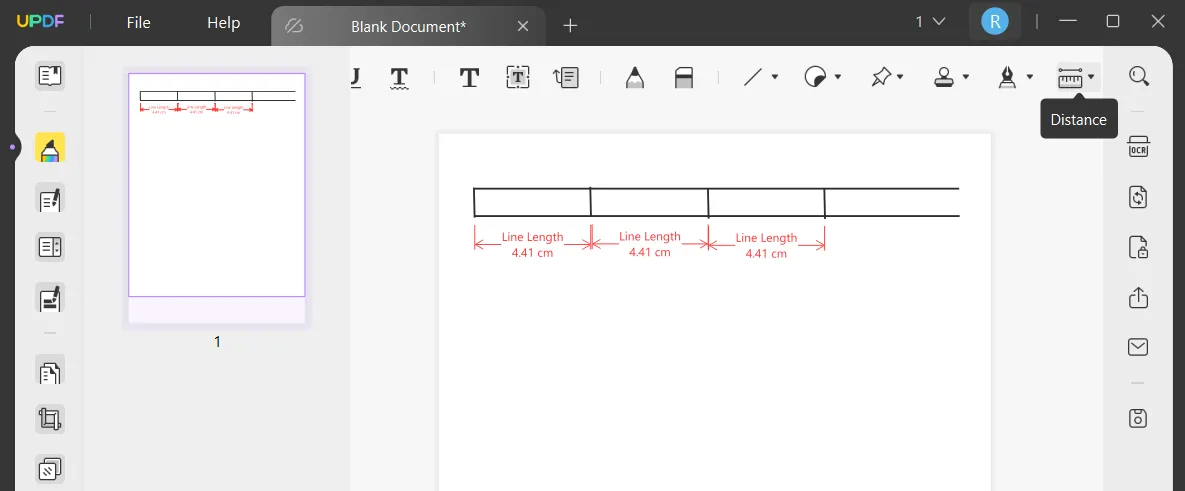Viewport: 1185px width, 491px height.
Task: Open the Edit PDF tool in sidebar
Action: [50, 199]
